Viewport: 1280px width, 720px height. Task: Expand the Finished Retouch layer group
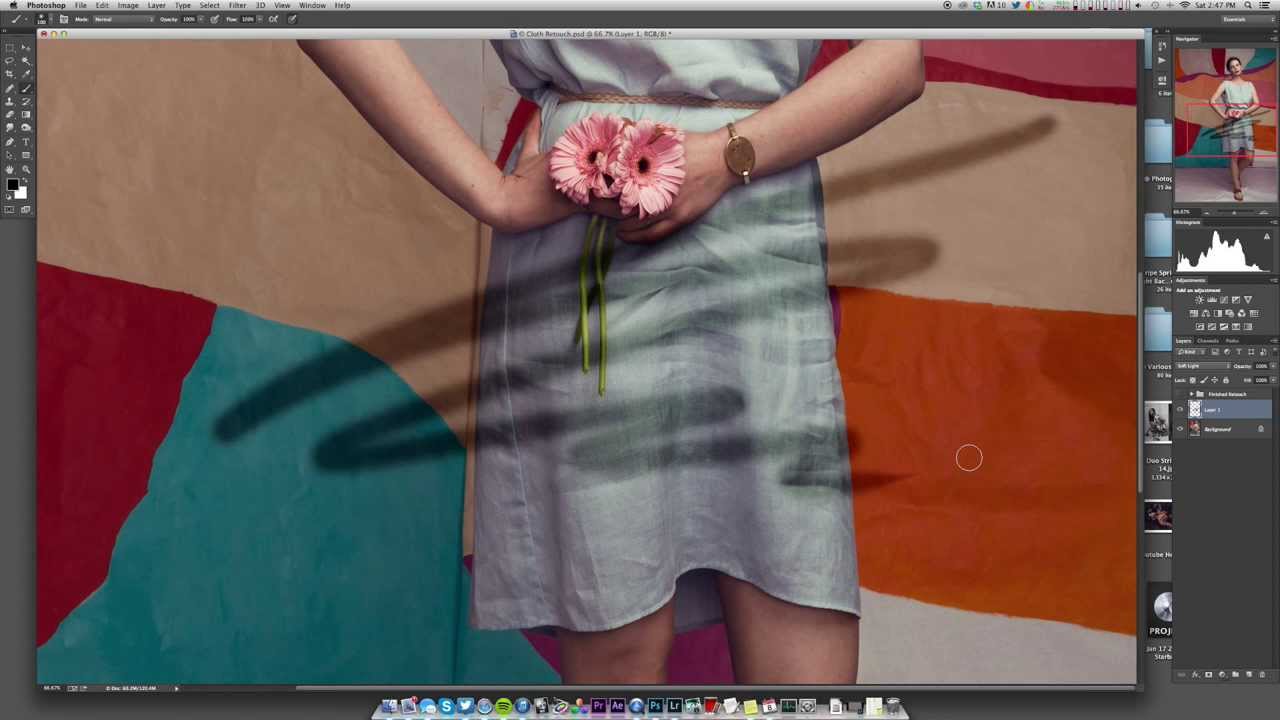point(1191,394)
